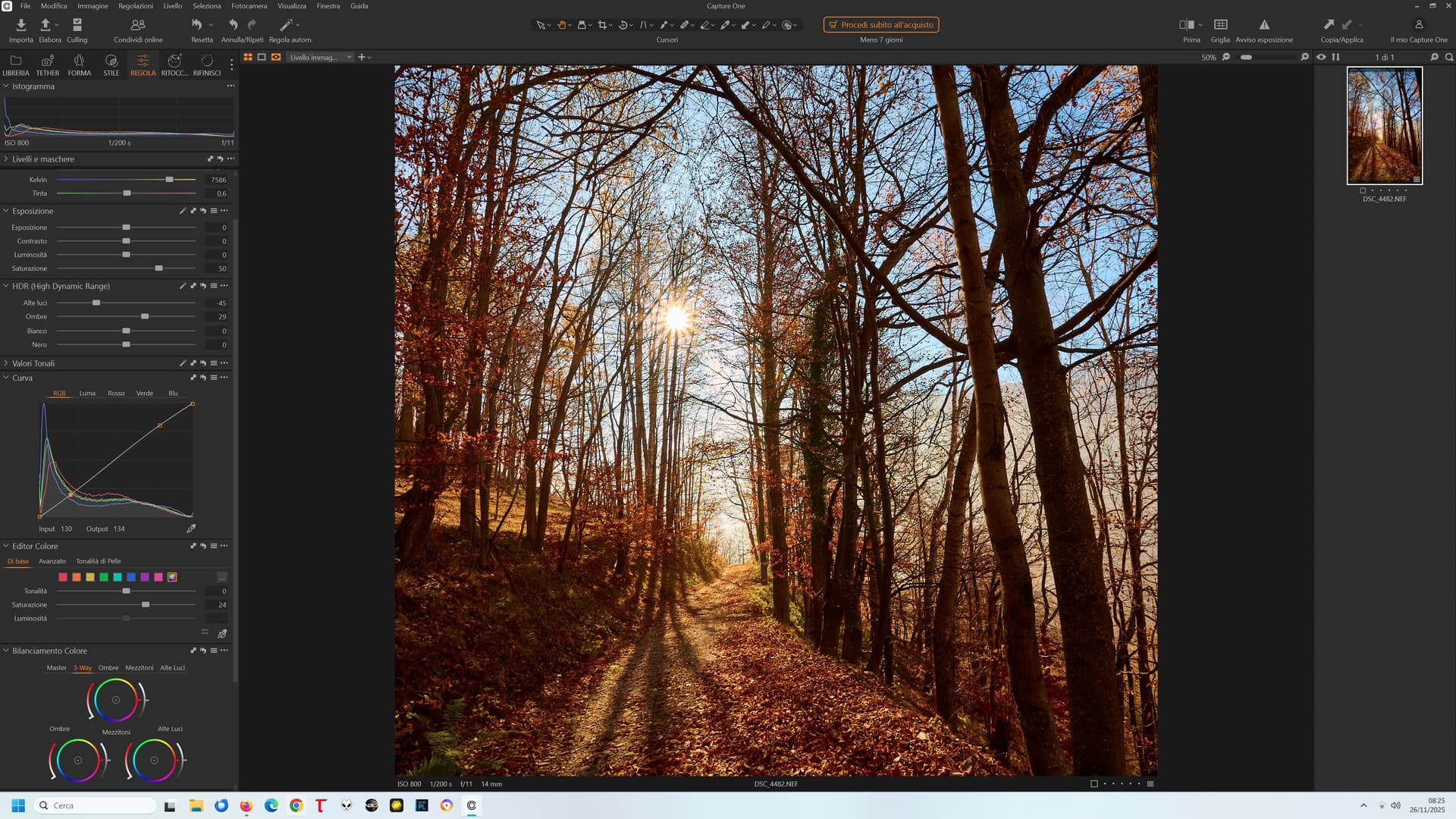Select the DSC_4482.NEF thumbnail

[x=1384, y=126]
